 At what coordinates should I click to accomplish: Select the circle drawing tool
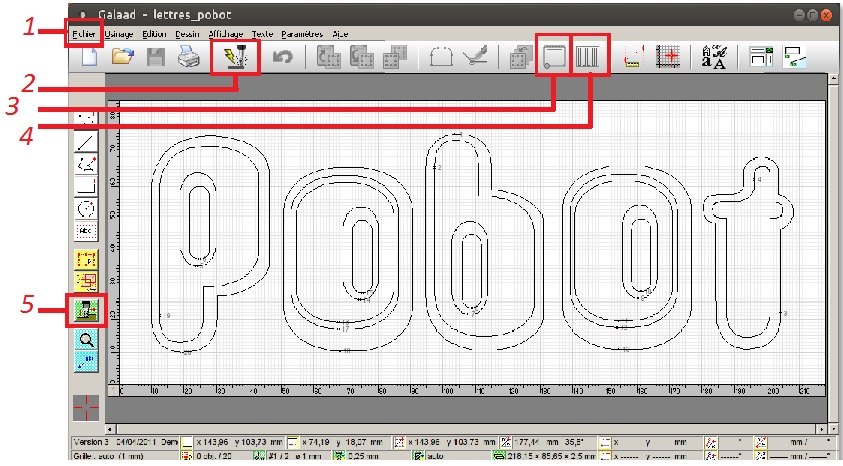86,208
